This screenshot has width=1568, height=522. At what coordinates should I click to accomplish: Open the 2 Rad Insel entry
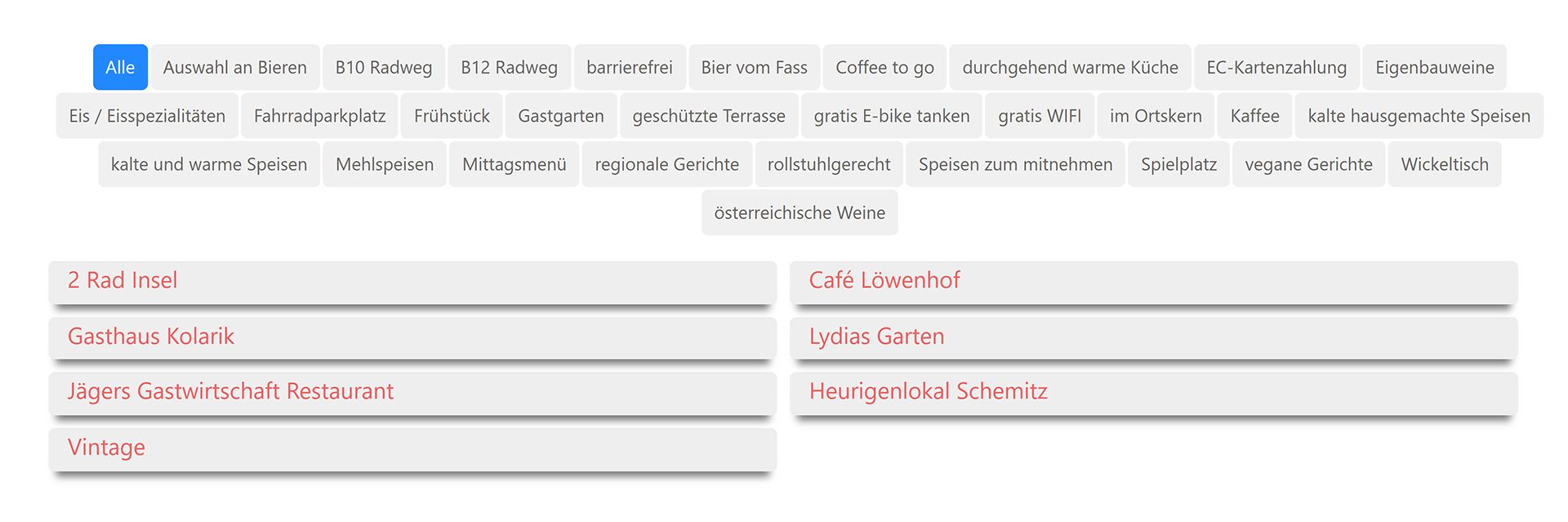pyautogui.click(x=122, y=281)
